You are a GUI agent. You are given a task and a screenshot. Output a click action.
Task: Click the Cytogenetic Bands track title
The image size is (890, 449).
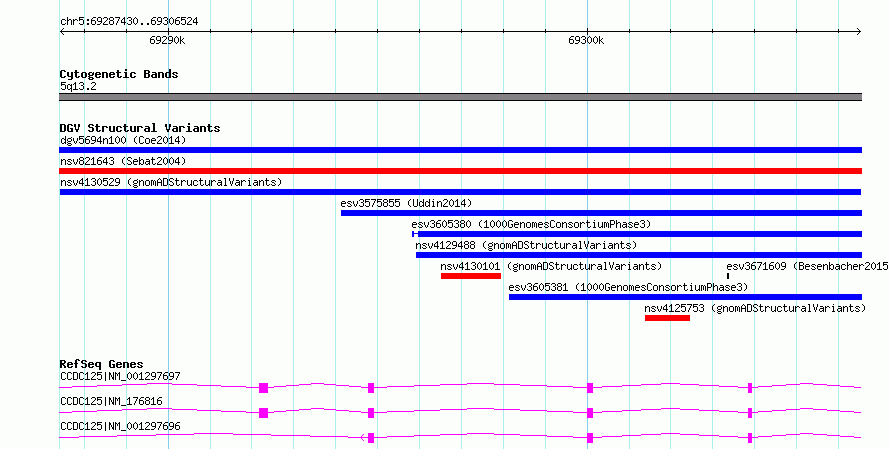point(119,74)
